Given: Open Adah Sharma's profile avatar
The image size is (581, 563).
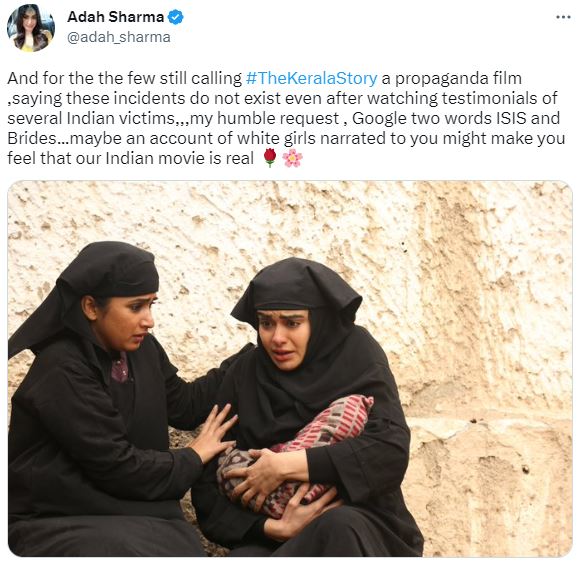Looking at the screenshot, I should (x=31, y=28).
